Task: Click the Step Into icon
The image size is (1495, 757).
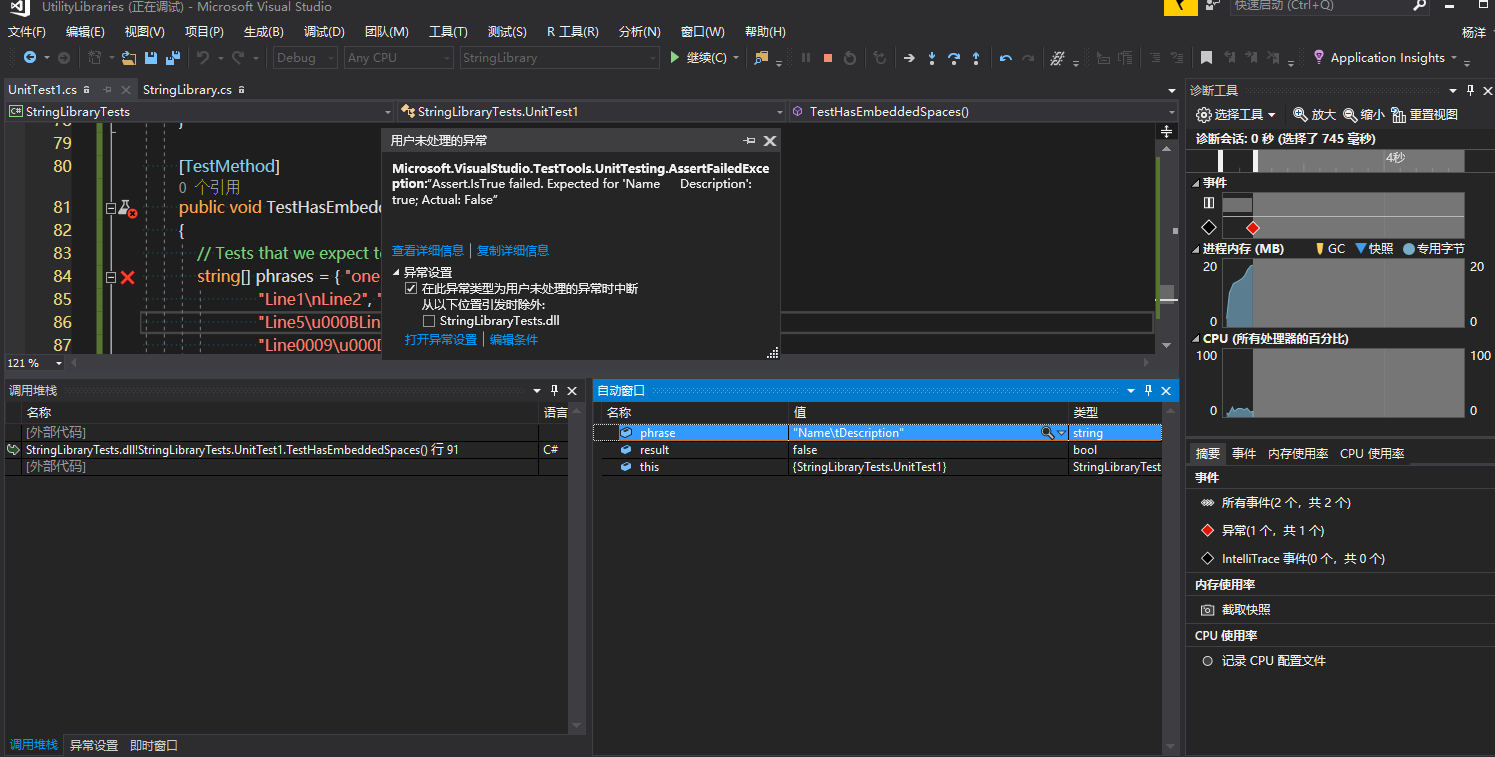Action: click(932, 58)
